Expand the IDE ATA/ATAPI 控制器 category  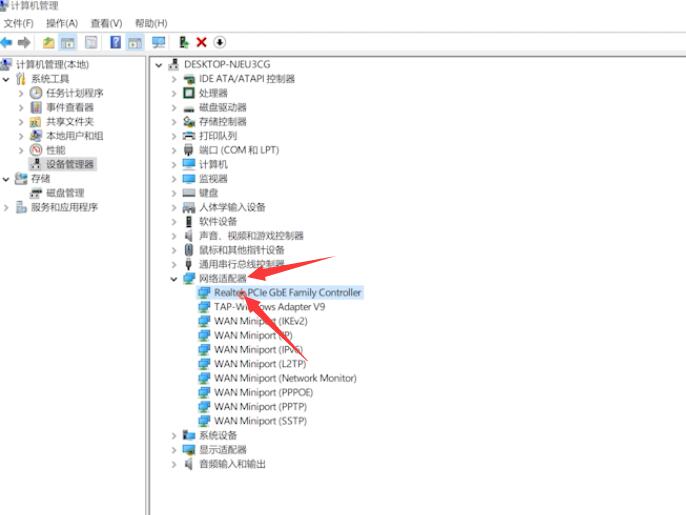pyautogui.click(x=174, y=79)
